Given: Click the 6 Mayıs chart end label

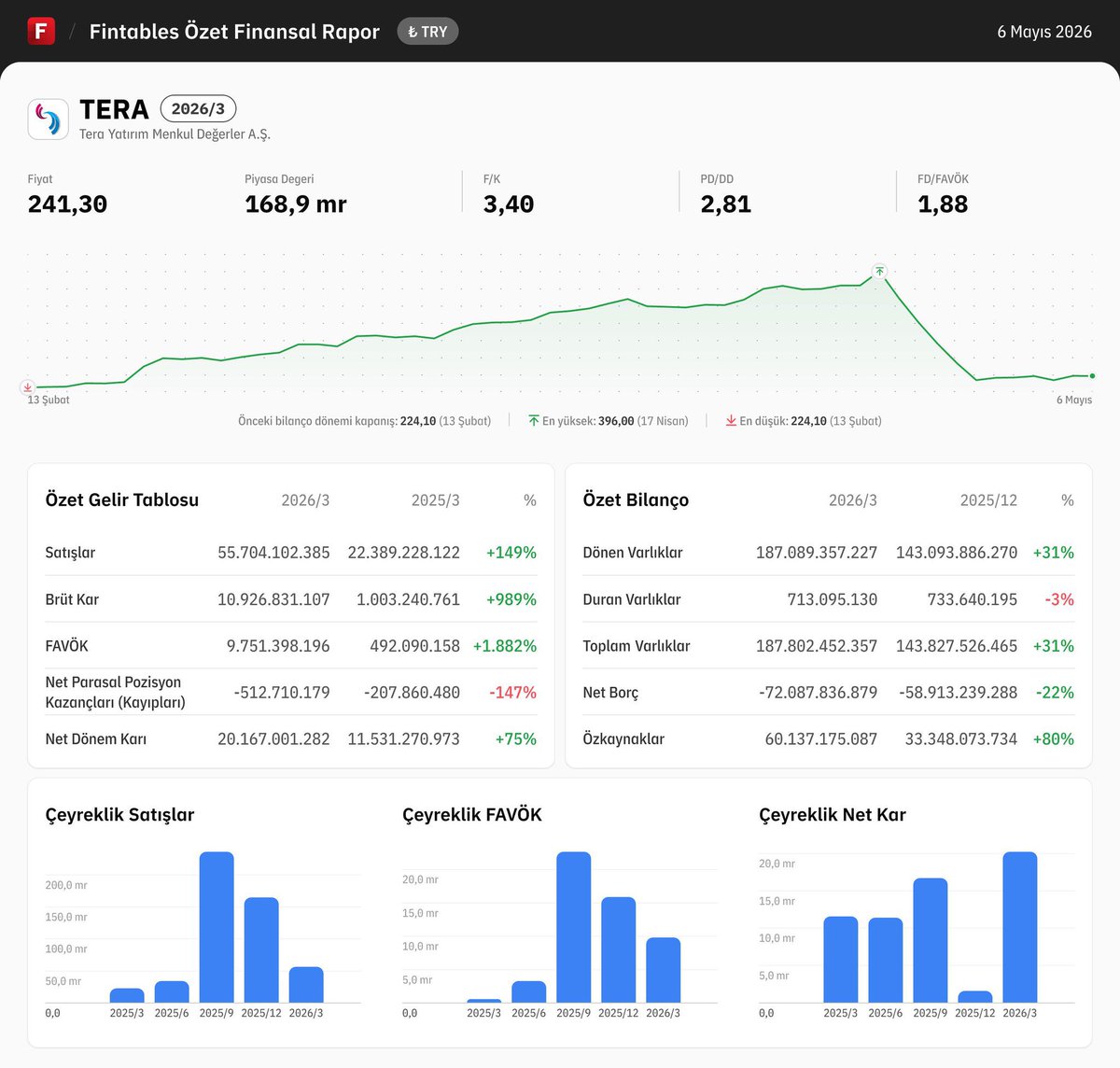Looking at the screenshot, I should click(x=1074, y=400).
